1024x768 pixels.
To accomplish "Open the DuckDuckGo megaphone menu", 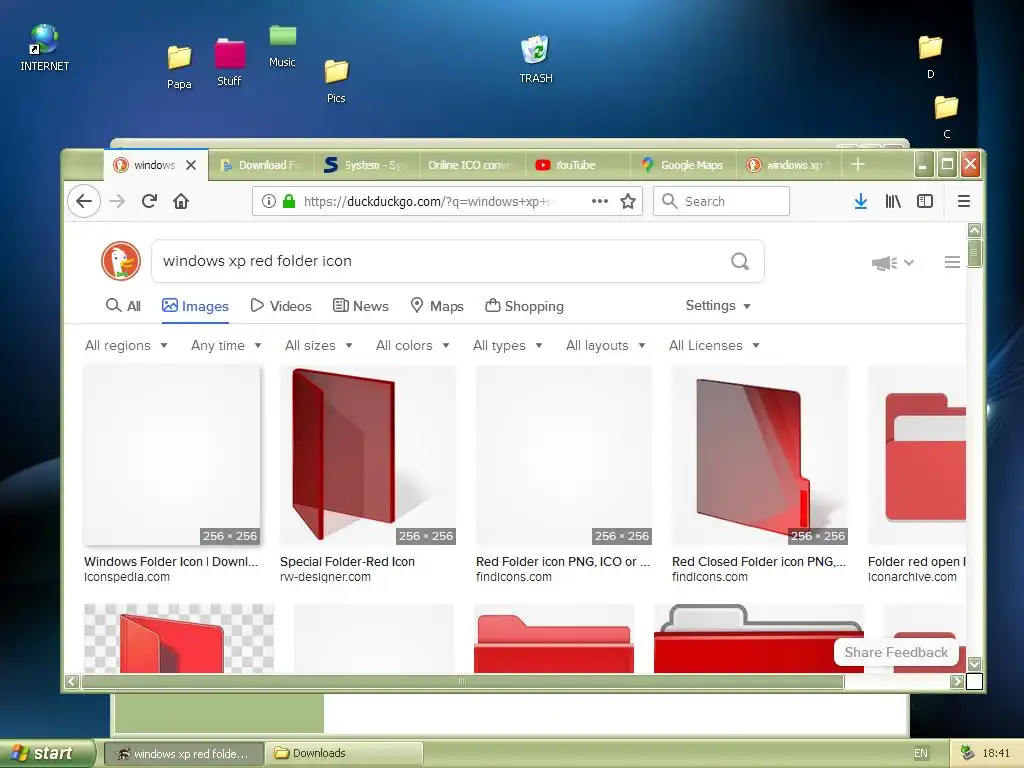I will pyautogui.click(x=892, y=263).
